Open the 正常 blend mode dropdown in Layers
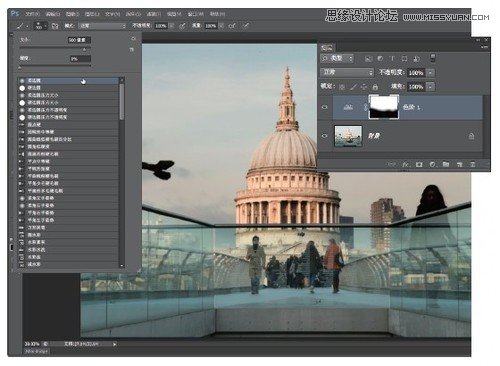 (347, 72)
